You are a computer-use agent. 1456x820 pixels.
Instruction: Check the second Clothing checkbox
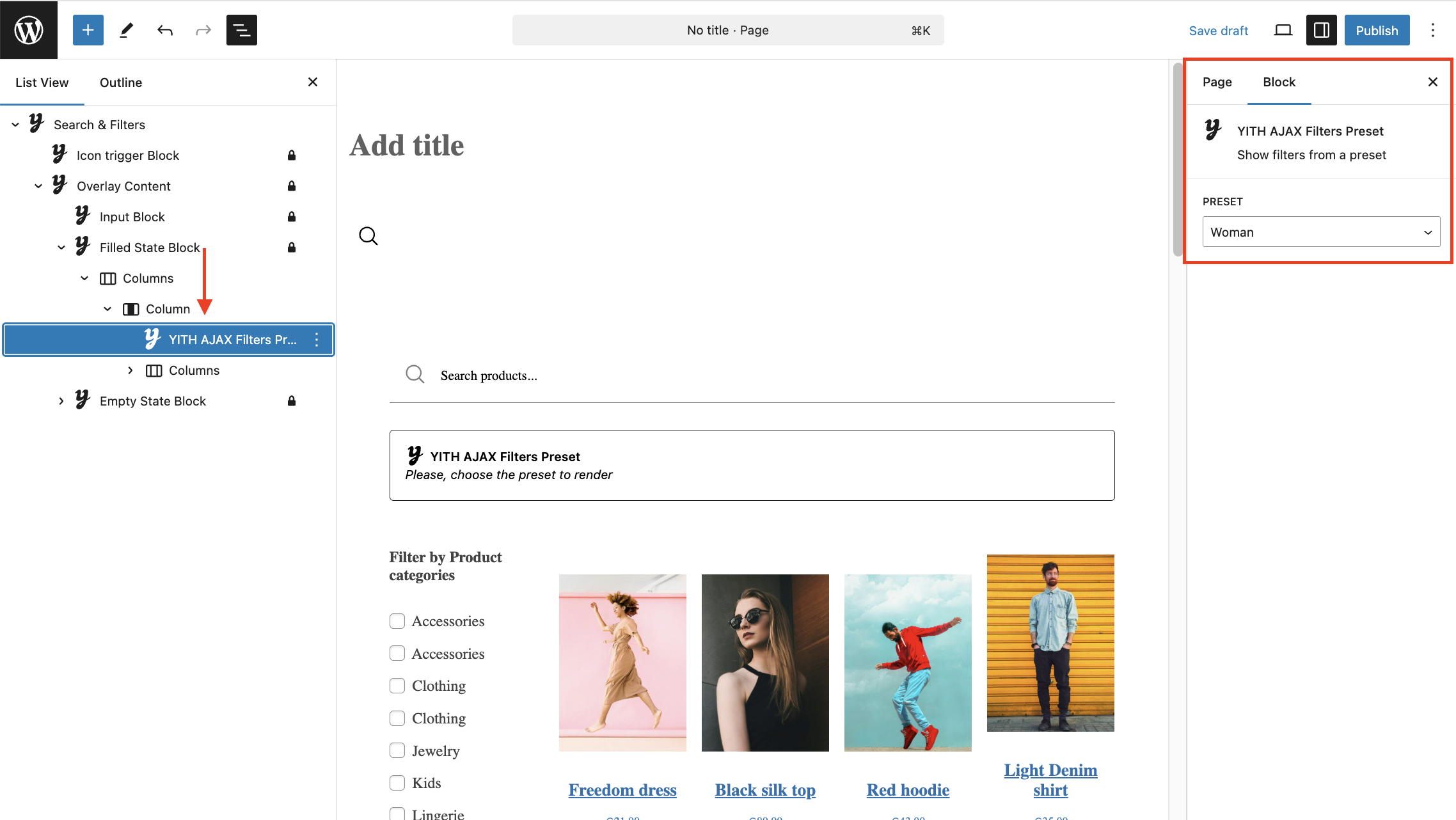point(397,718)
